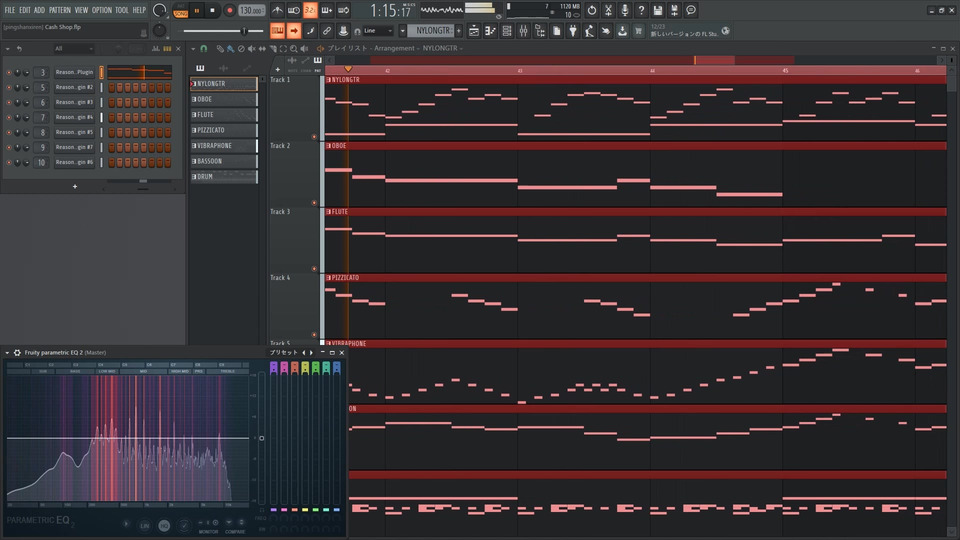Select the BASSOON pattern in picker

tap(224, 161)
